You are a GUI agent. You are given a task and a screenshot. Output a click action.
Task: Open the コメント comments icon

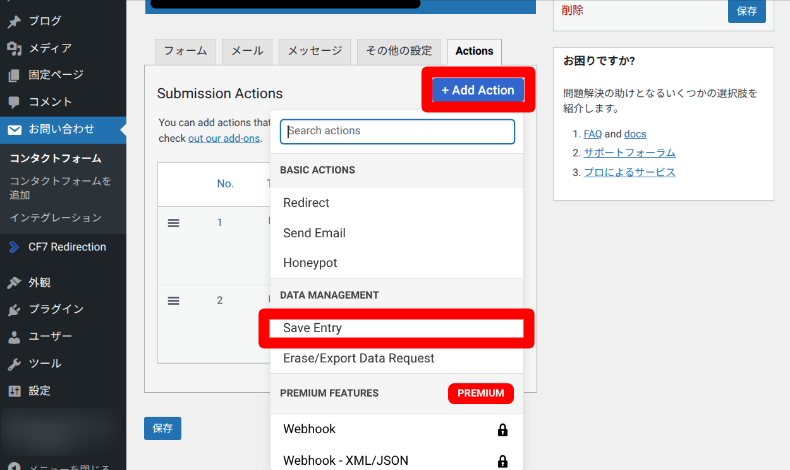(14, 102)
